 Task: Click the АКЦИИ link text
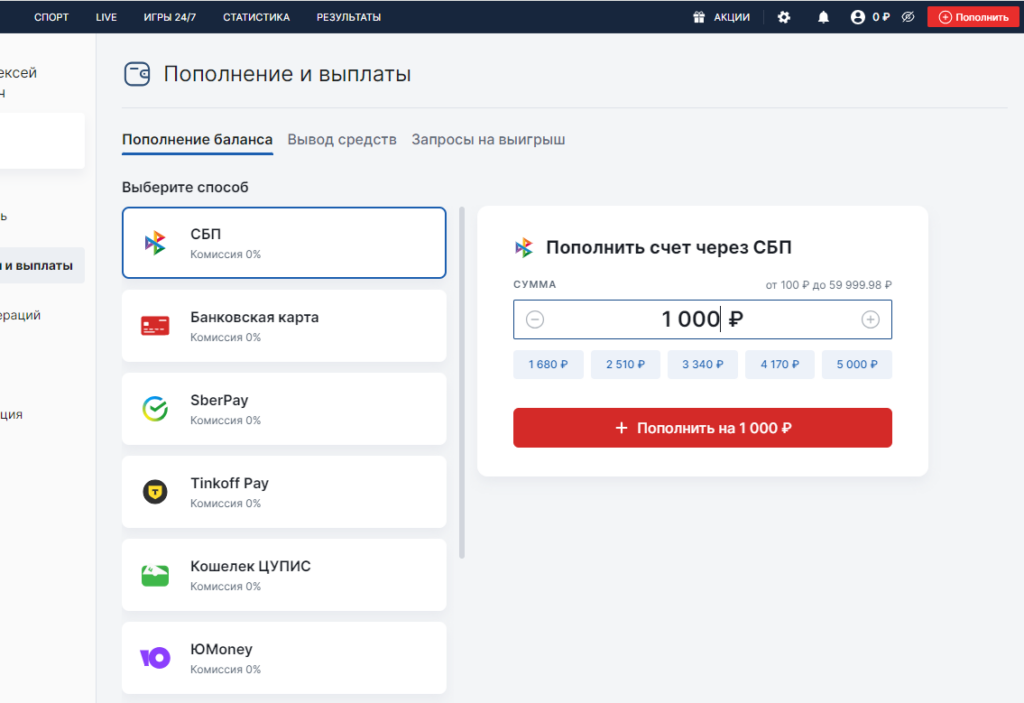731,17
